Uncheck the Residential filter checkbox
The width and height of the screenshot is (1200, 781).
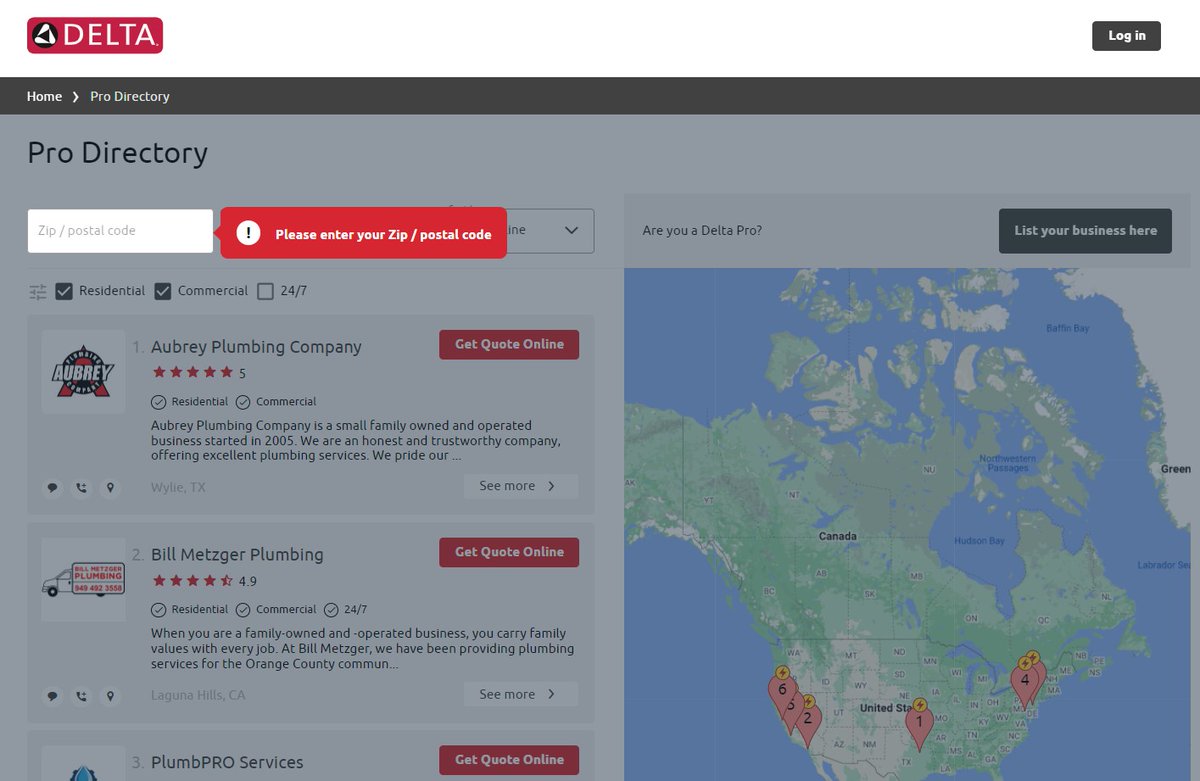(x=64, y=291)
